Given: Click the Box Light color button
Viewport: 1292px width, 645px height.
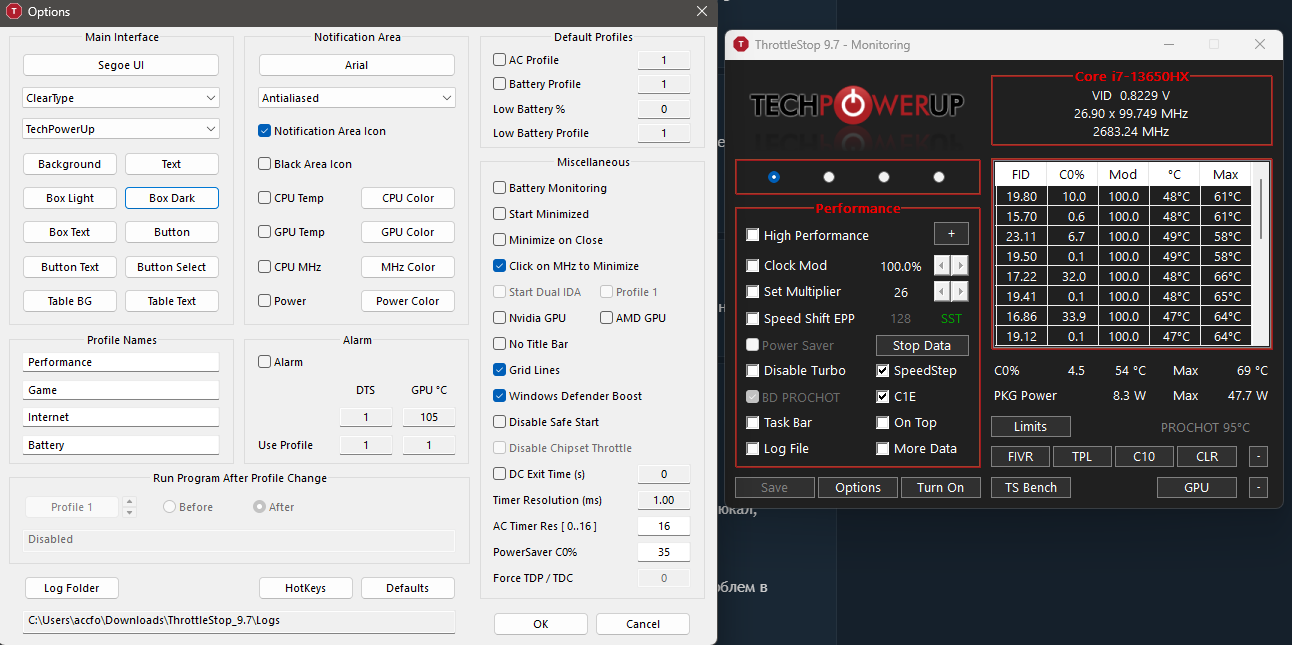Looking at the screenshot, I should 70,198.
